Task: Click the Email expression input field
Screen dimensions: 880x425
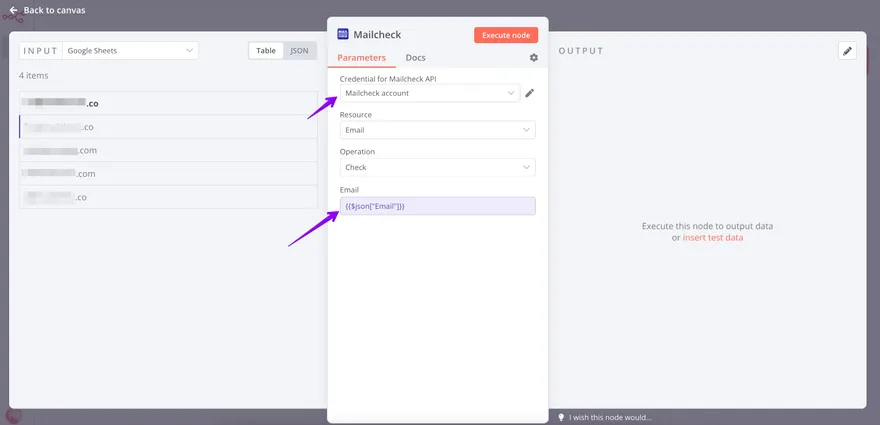Action: (x=438, y=206)
